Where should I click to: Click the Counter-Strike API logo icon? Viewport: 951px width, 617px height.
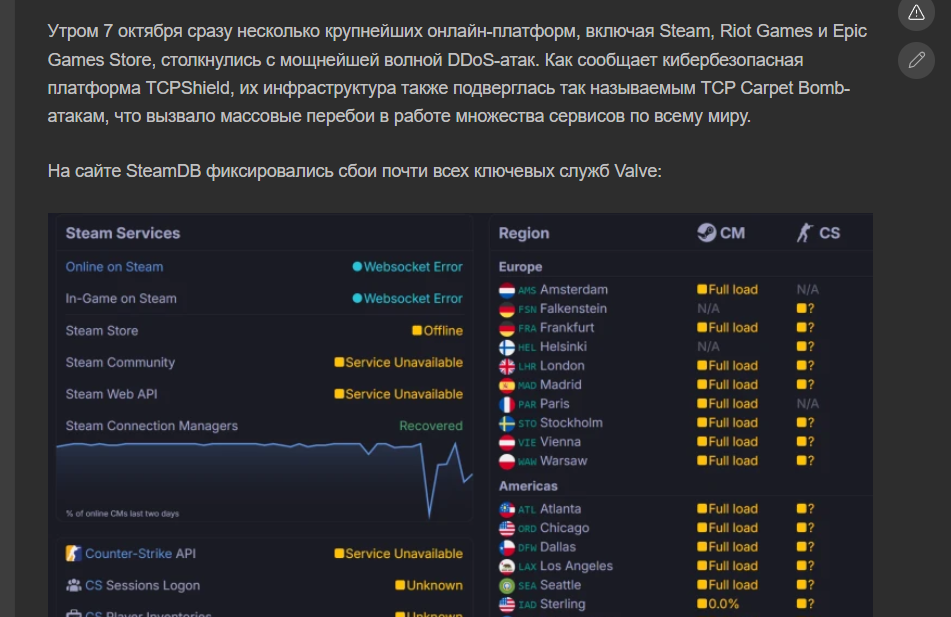coord(74,553)
